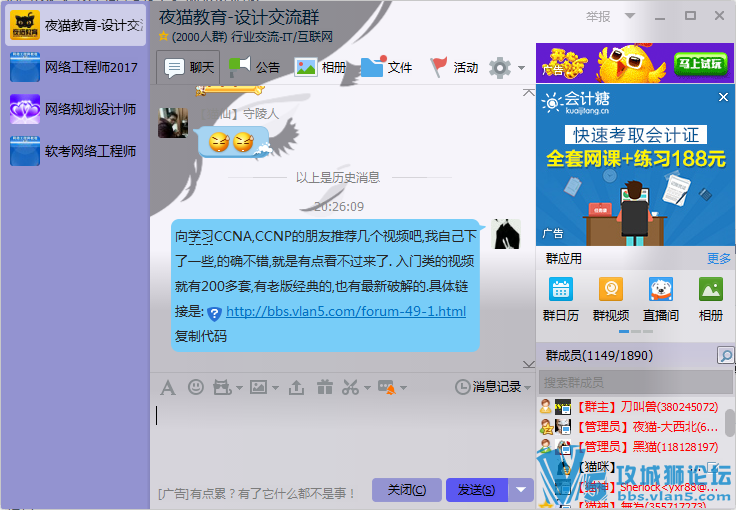This screenshot has height=510, width=736.
Task: Open the 文件 files tab
Action: click(386, 68)
